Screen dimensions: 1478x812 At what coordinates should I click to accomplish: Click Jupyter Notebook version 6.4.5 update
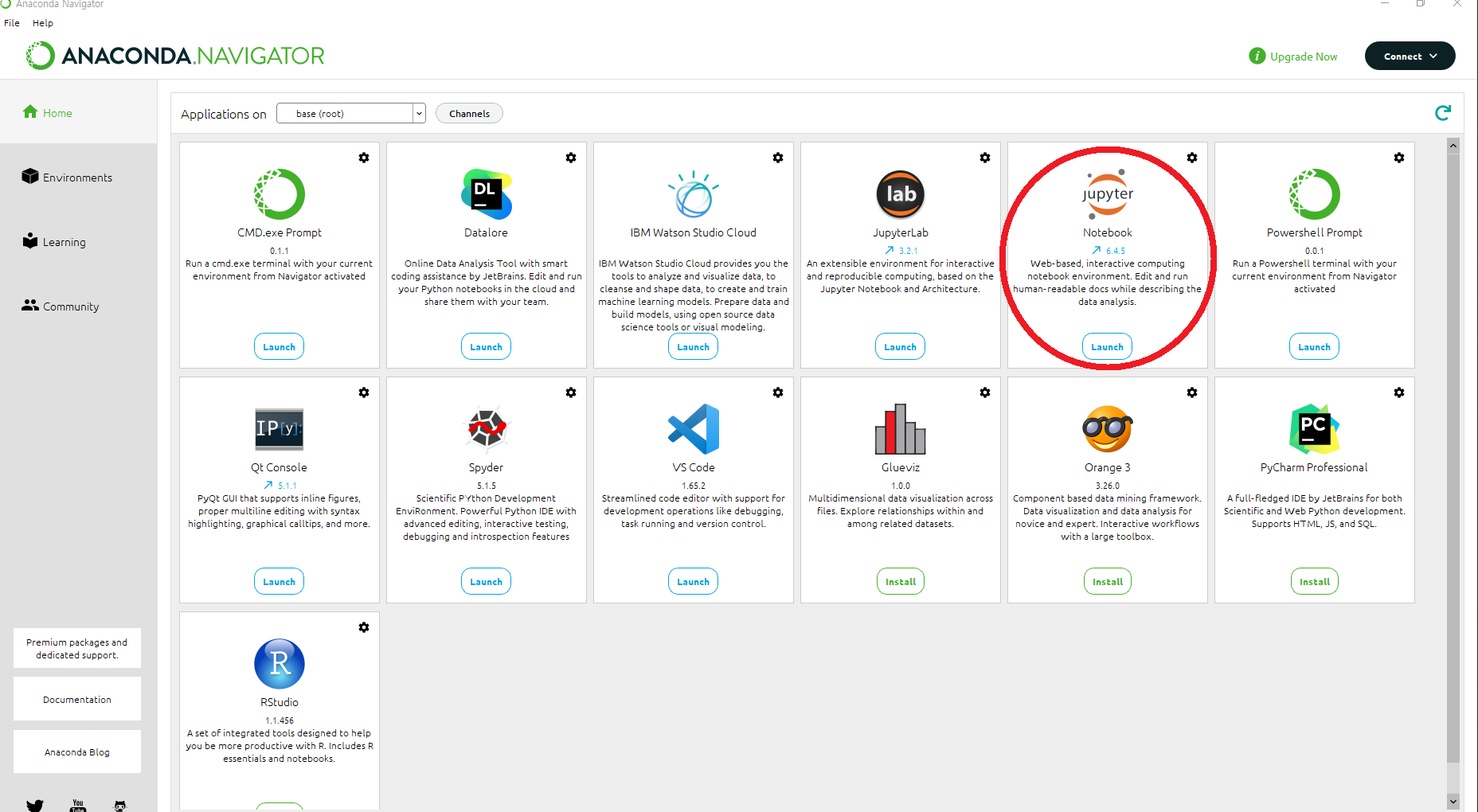1108,250
